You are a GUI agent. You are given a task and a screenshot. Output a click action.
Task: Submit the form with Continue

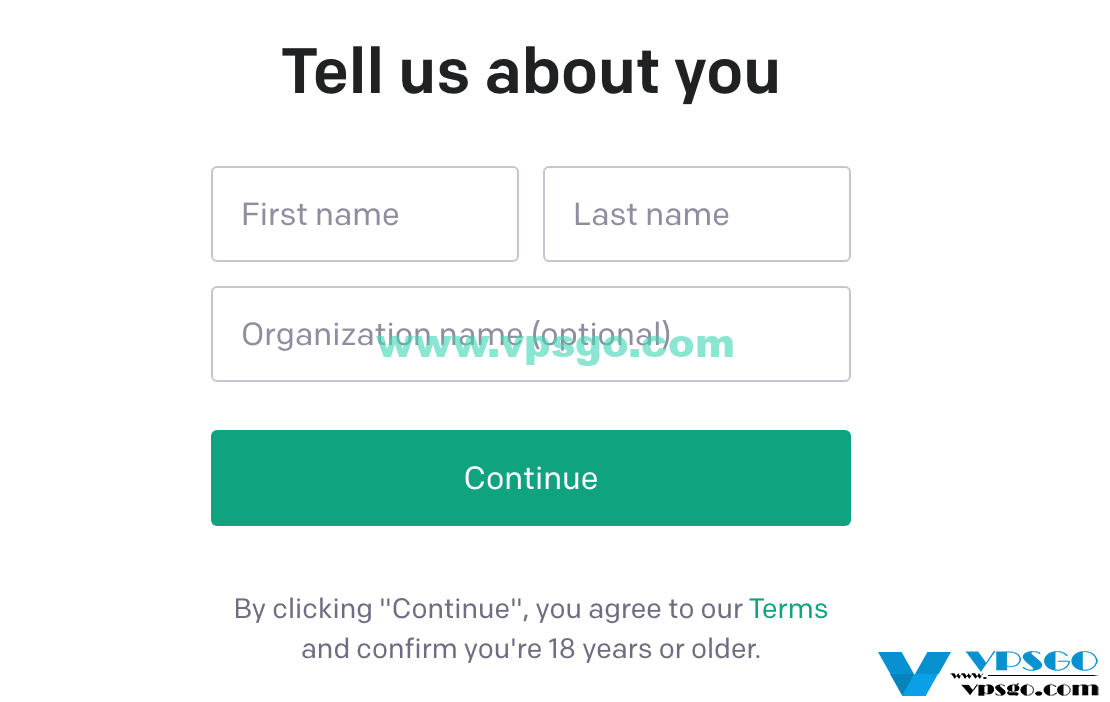click(x=531, y=478)
